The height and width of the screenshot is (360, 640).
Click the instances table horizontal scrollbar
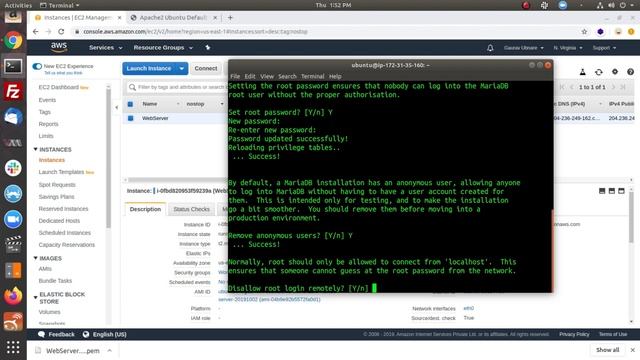click(x=178, y=180)
